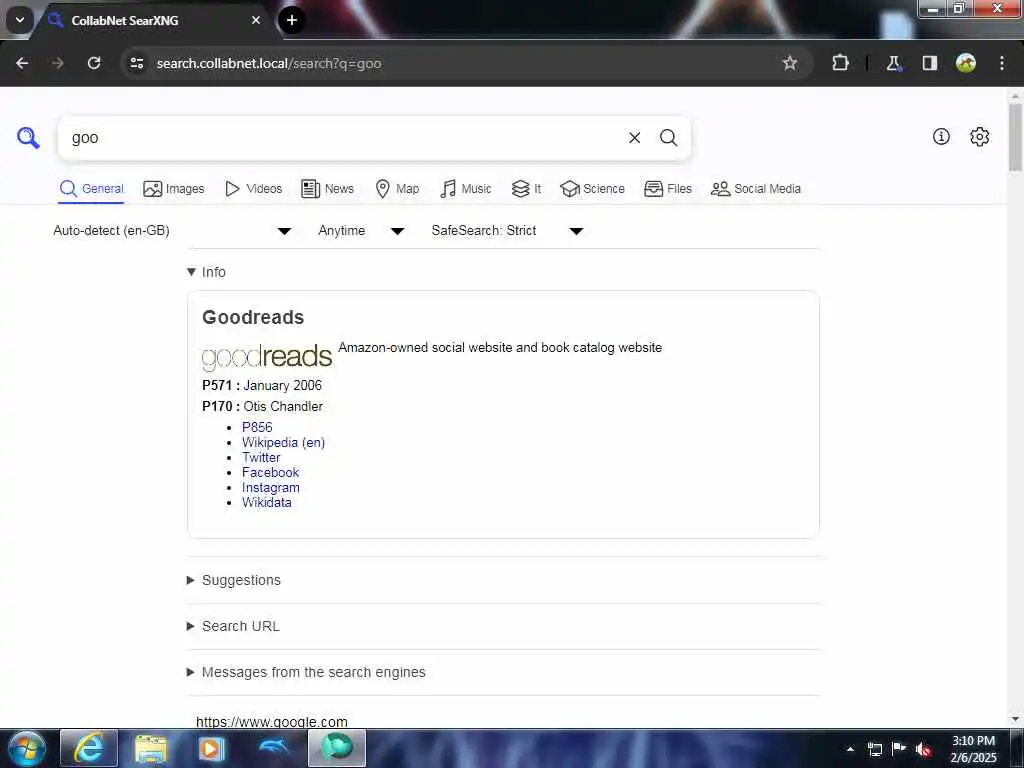Switch to the Social Media tab
The height and width of the screenshot is (768, 1024).
coord(756,189)
